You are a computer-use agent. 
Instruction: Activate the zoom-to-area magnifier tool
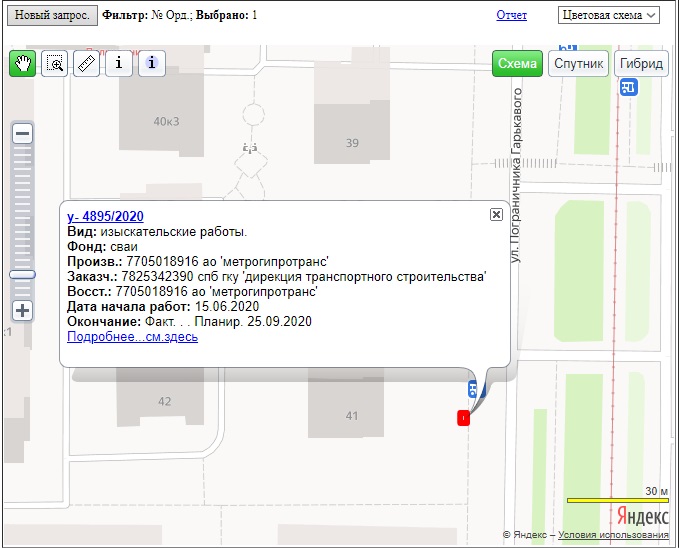pyautogui.click(x=55, y=63)
